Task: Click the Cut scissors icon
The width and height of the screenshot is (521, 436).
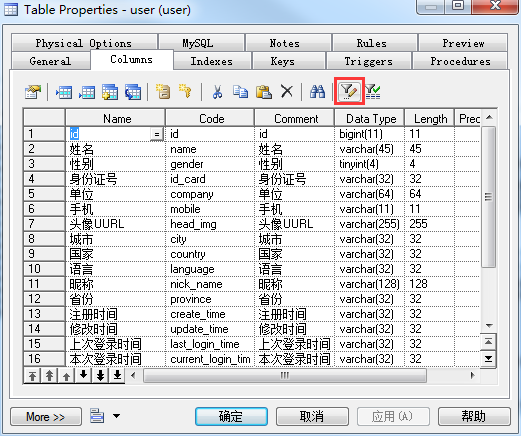Action: (217, 92)
